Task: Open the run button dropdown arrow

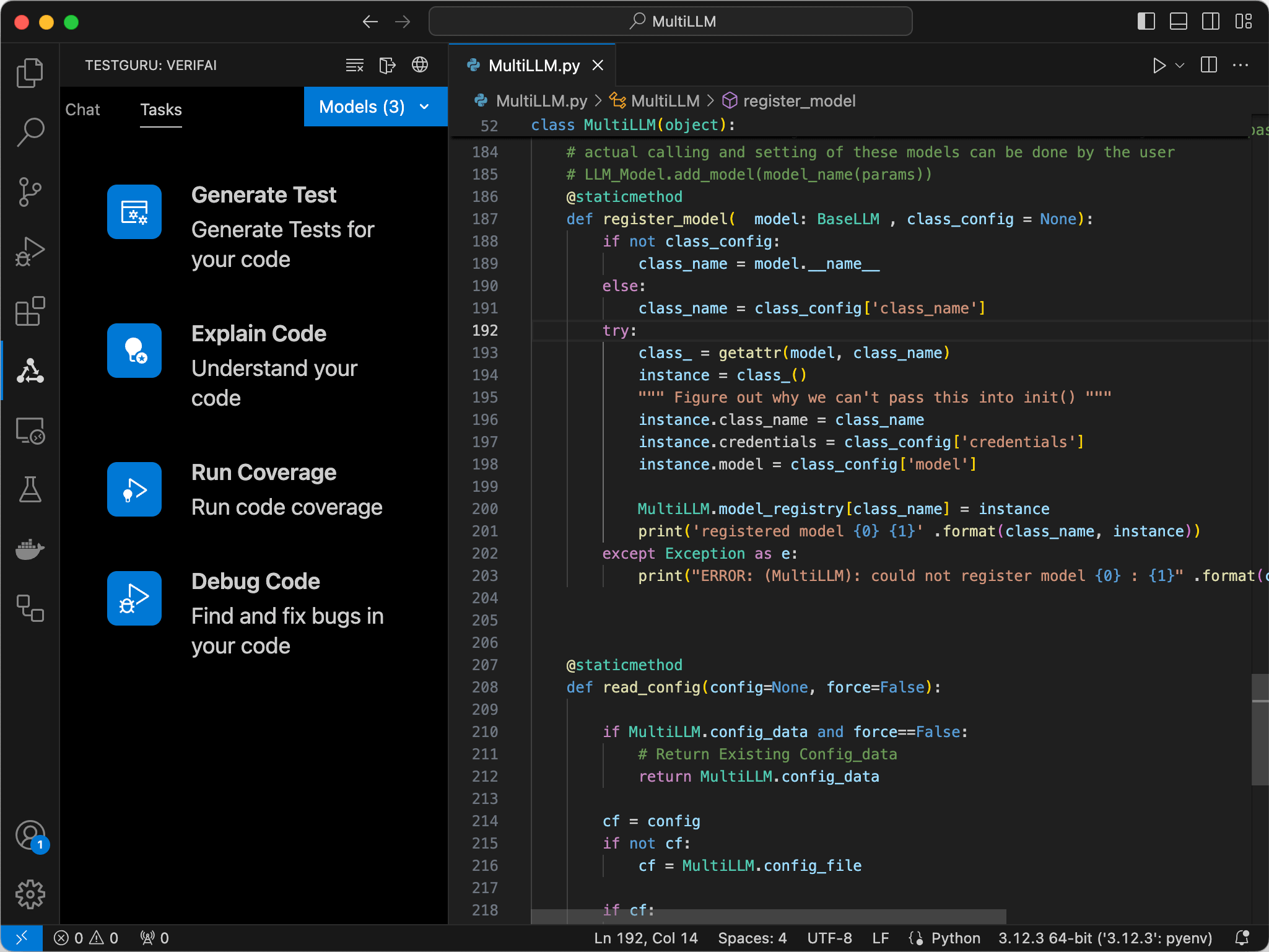Action: (1180, 65)
